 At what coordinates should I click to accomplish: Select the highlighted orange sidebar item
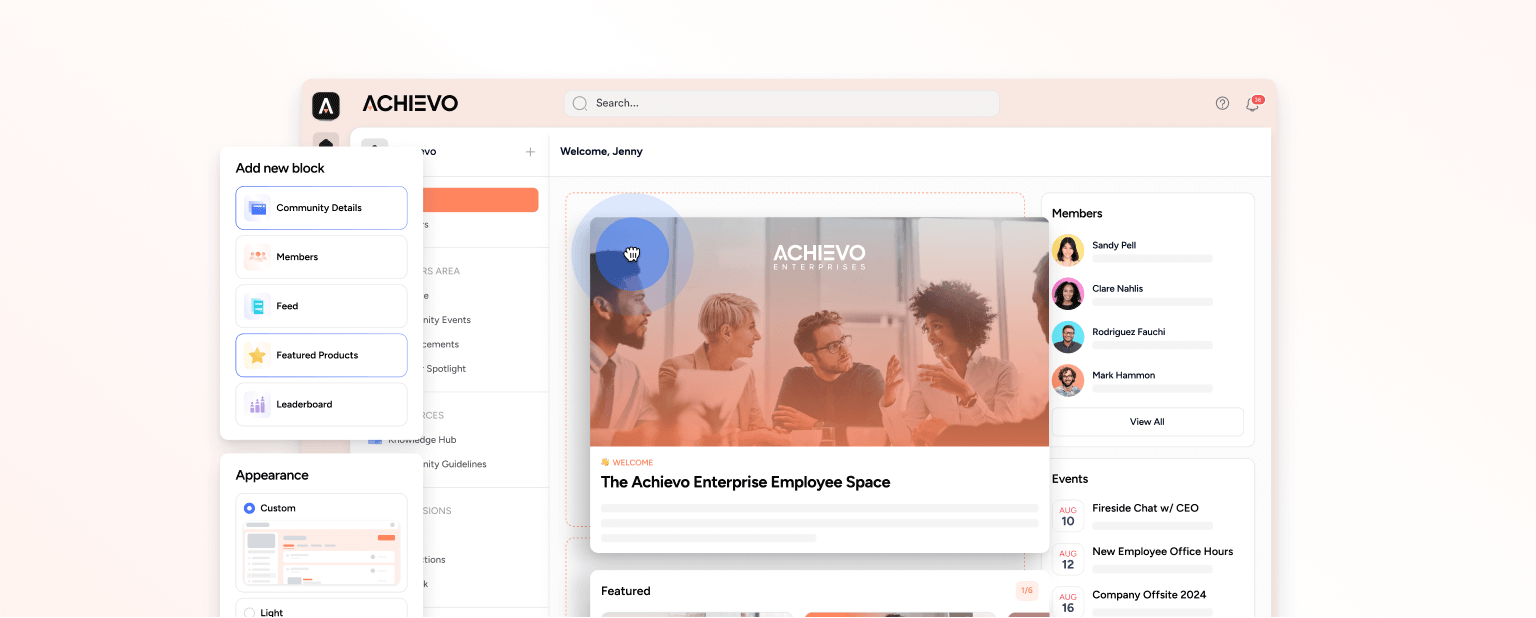point(480,200)
